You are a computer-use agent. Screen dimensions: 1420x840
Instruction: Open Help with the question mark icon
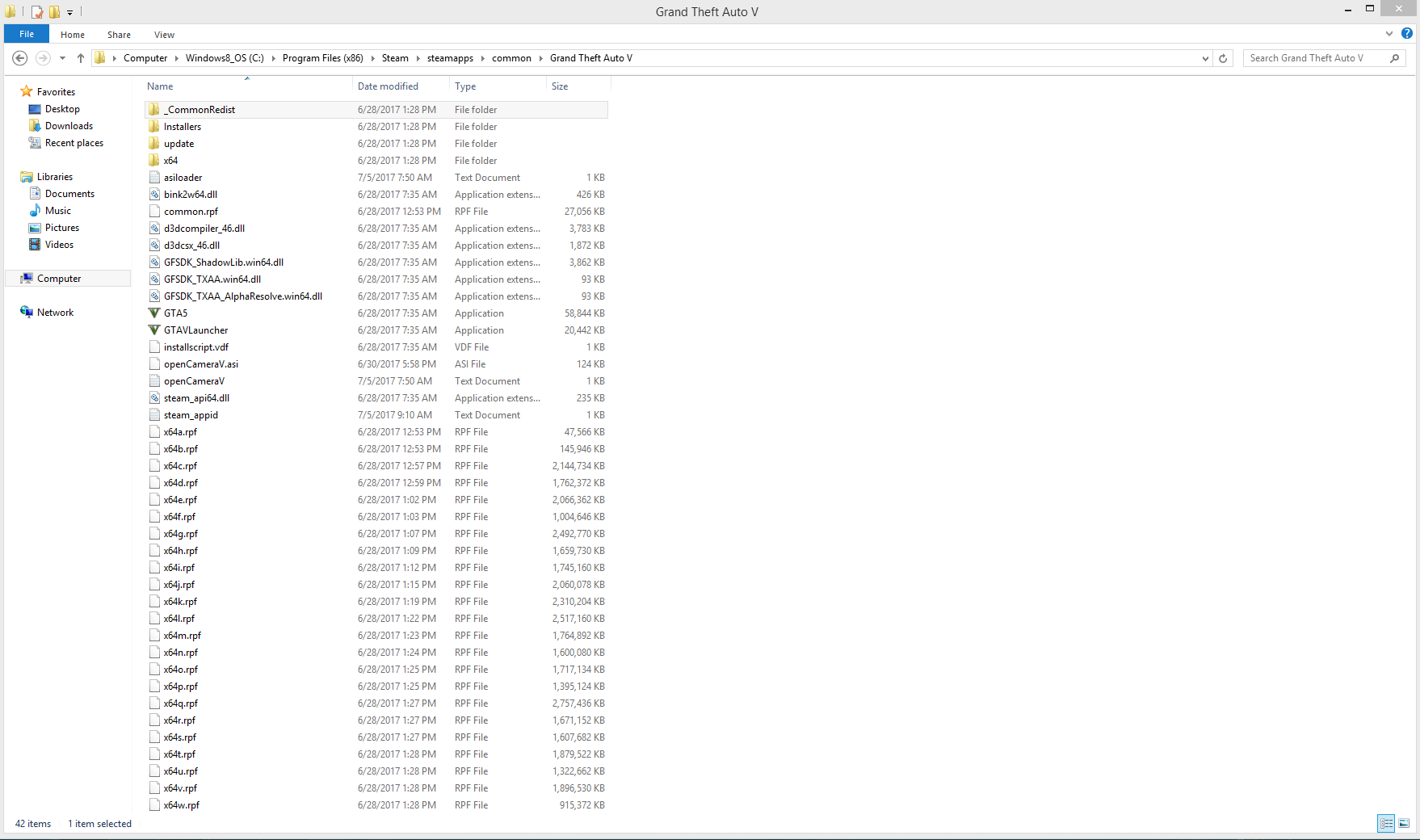(x=1407, y=34)
